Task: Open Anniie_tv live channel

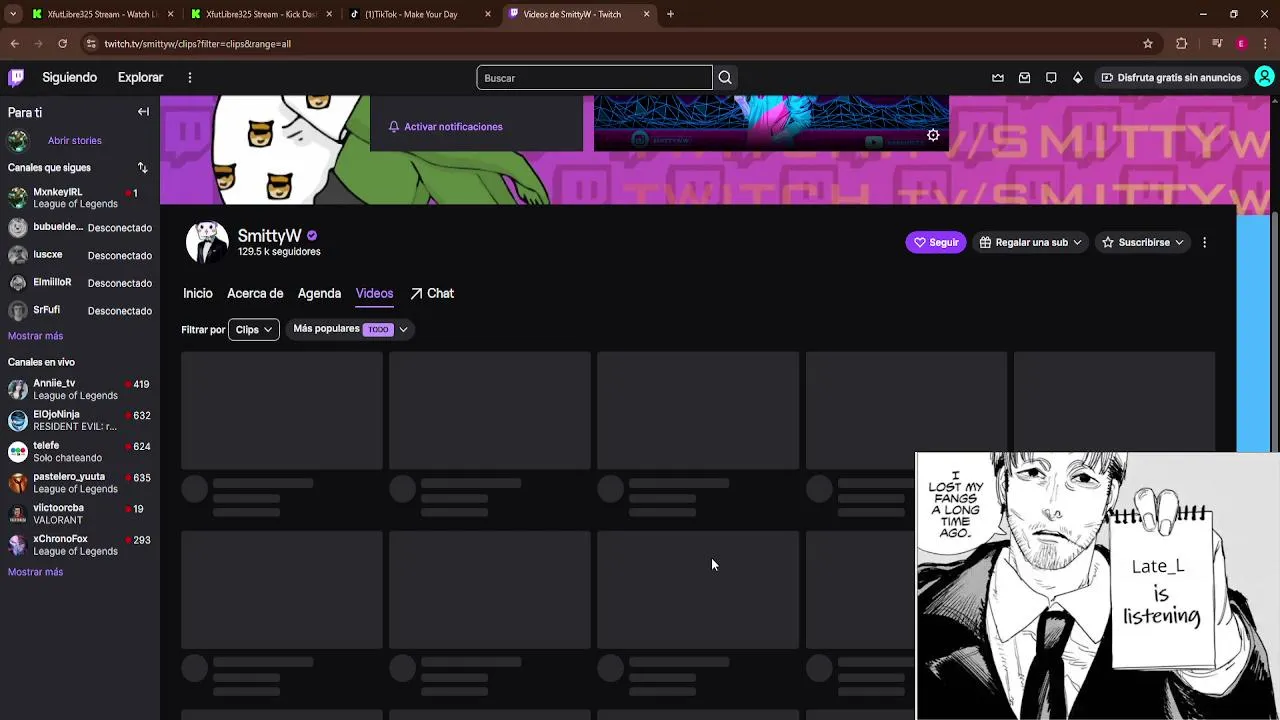Action: click(80, 389)
